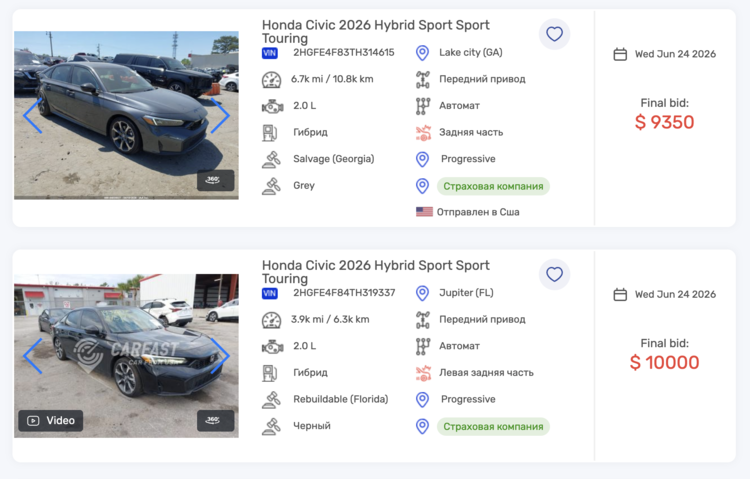This screenshot has width=750, height=479.
Task: Click final bid price $ 9350
Action: (x=664, y=122)
